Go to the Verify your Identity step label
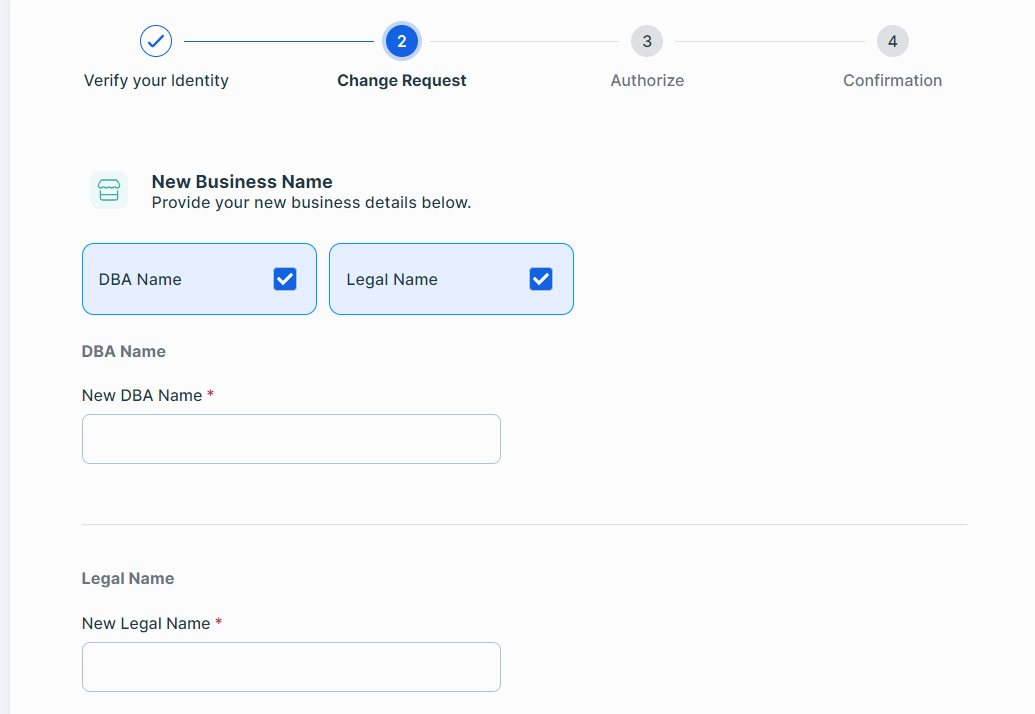Viewport: 1035px width, 714px height. tap(156, 81)
